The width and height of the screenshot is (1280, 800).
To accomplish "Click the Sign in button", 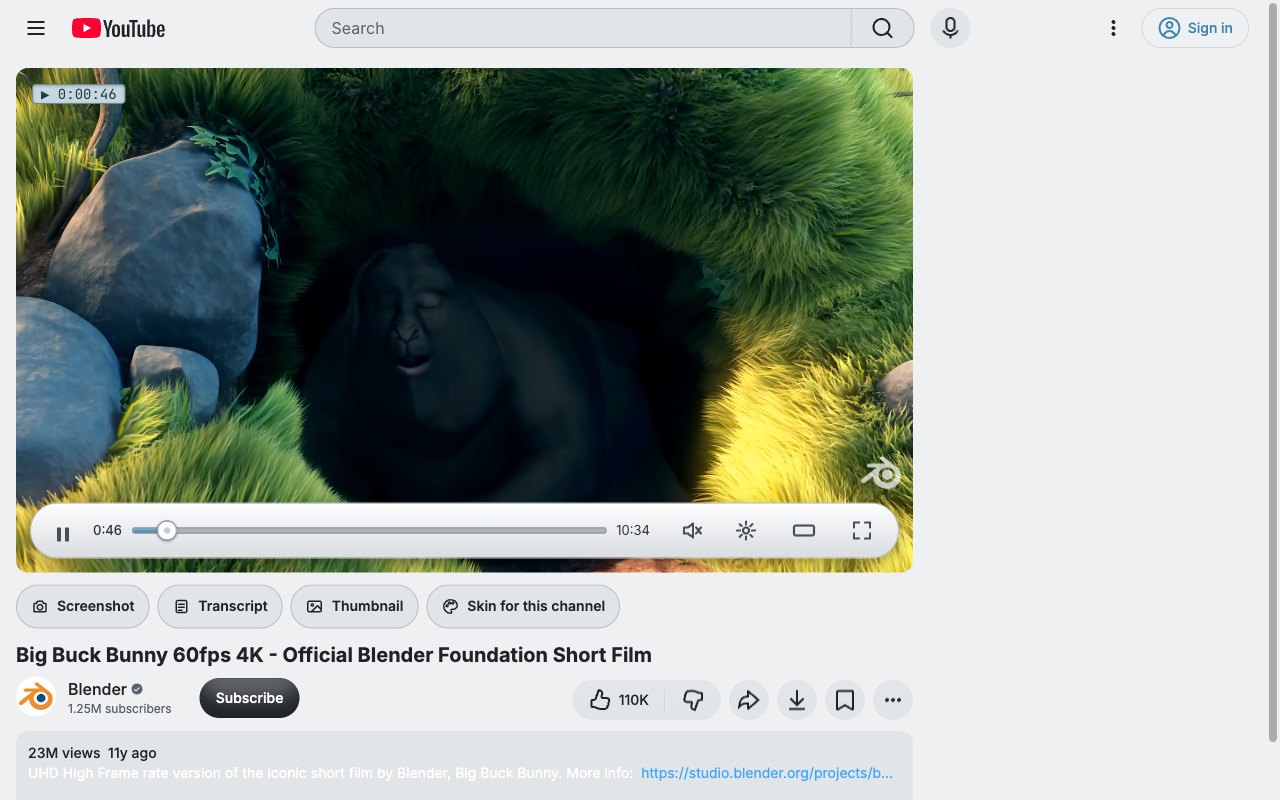I will pyautogui.click(x=1195, y=28).
